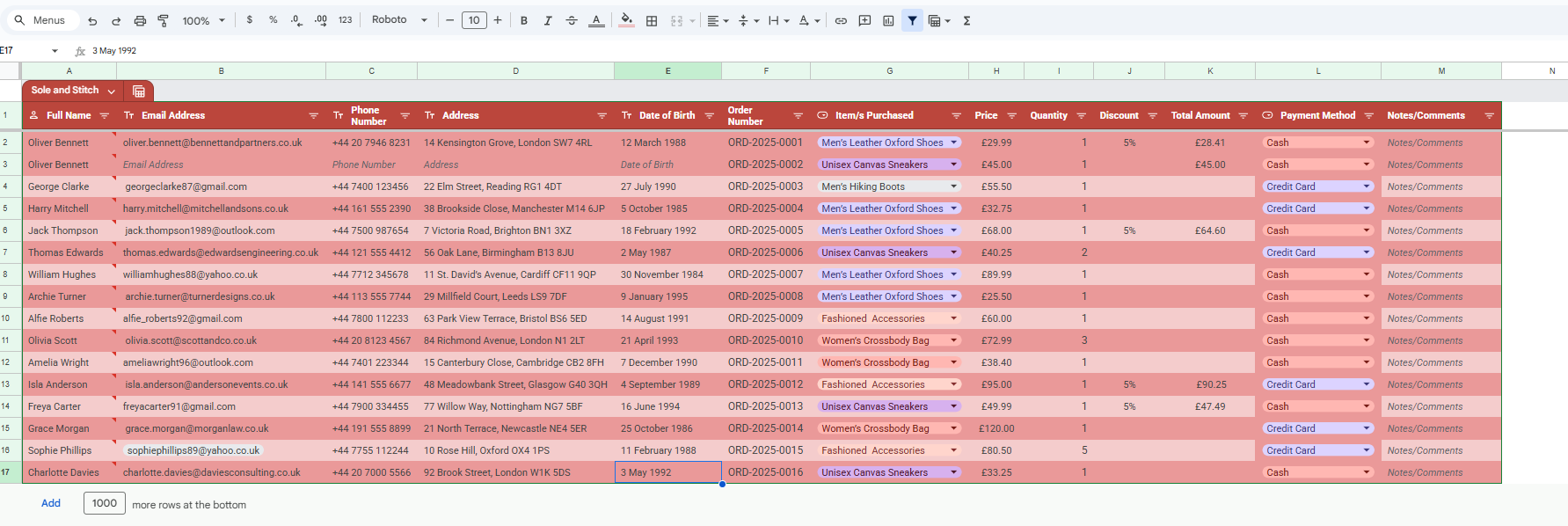This screenshot has height=526, width=1568.
Task: Print the spreadsheet with the printer icon
Action: point(140,20)
